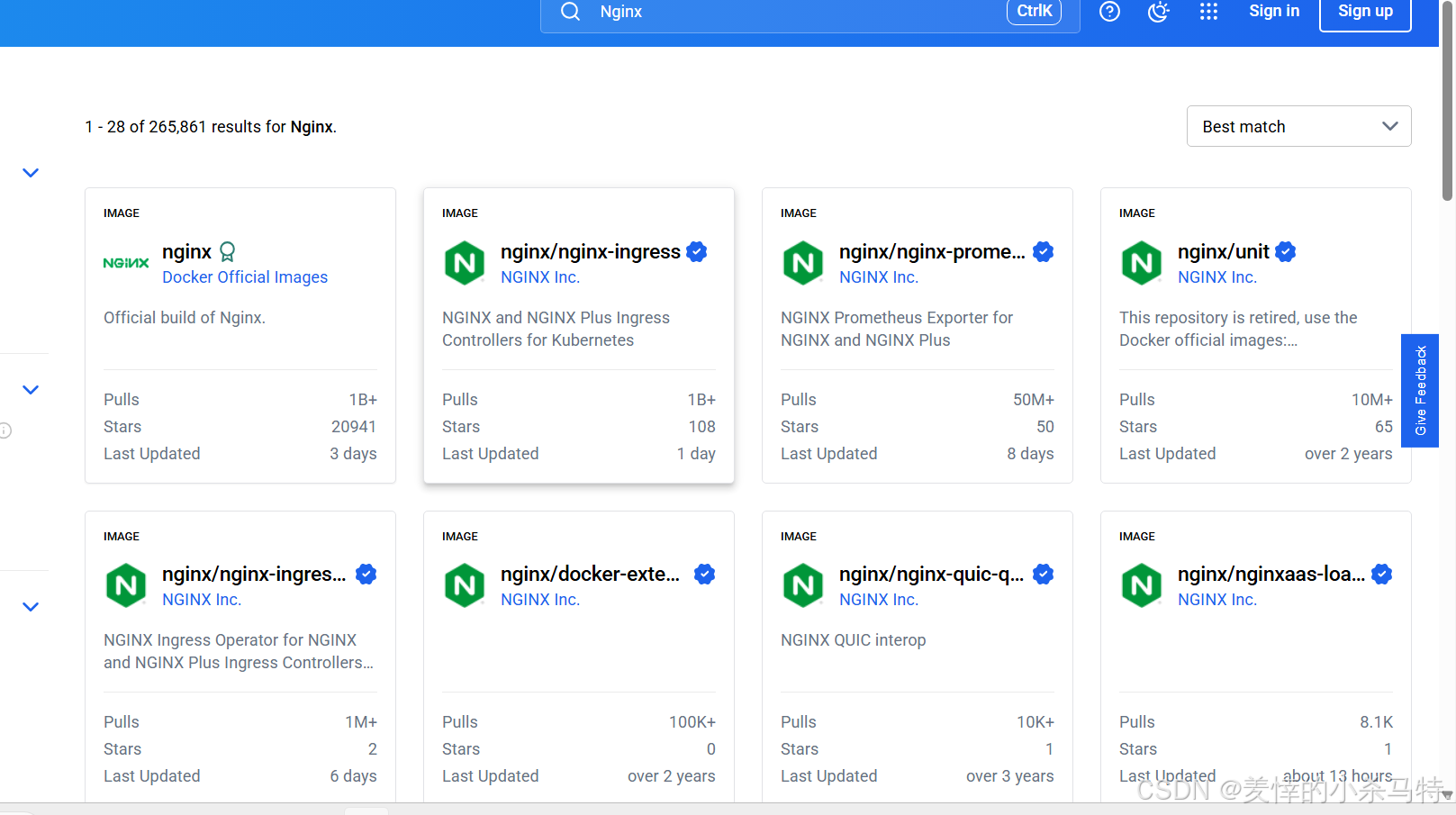Click the Sign up button
The image size is (1456, 815).
tap(1365, 12)
